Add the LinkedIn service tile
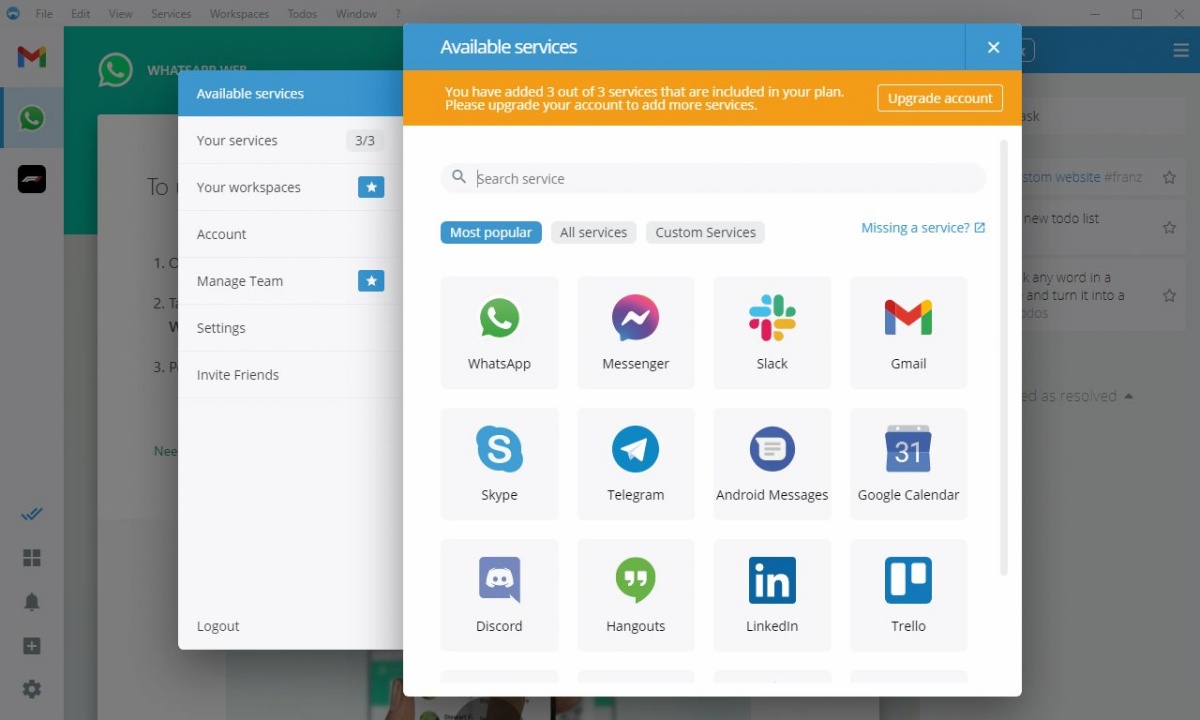 772,595
